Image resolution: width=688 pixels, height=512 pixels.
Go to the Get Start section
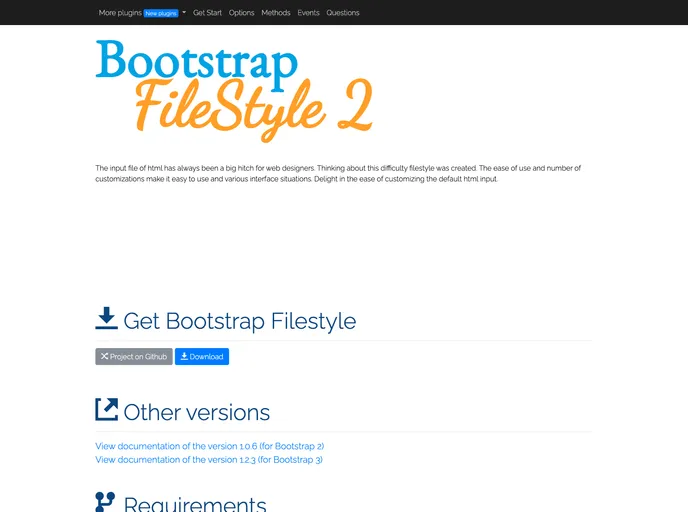(x=207, y=13)
